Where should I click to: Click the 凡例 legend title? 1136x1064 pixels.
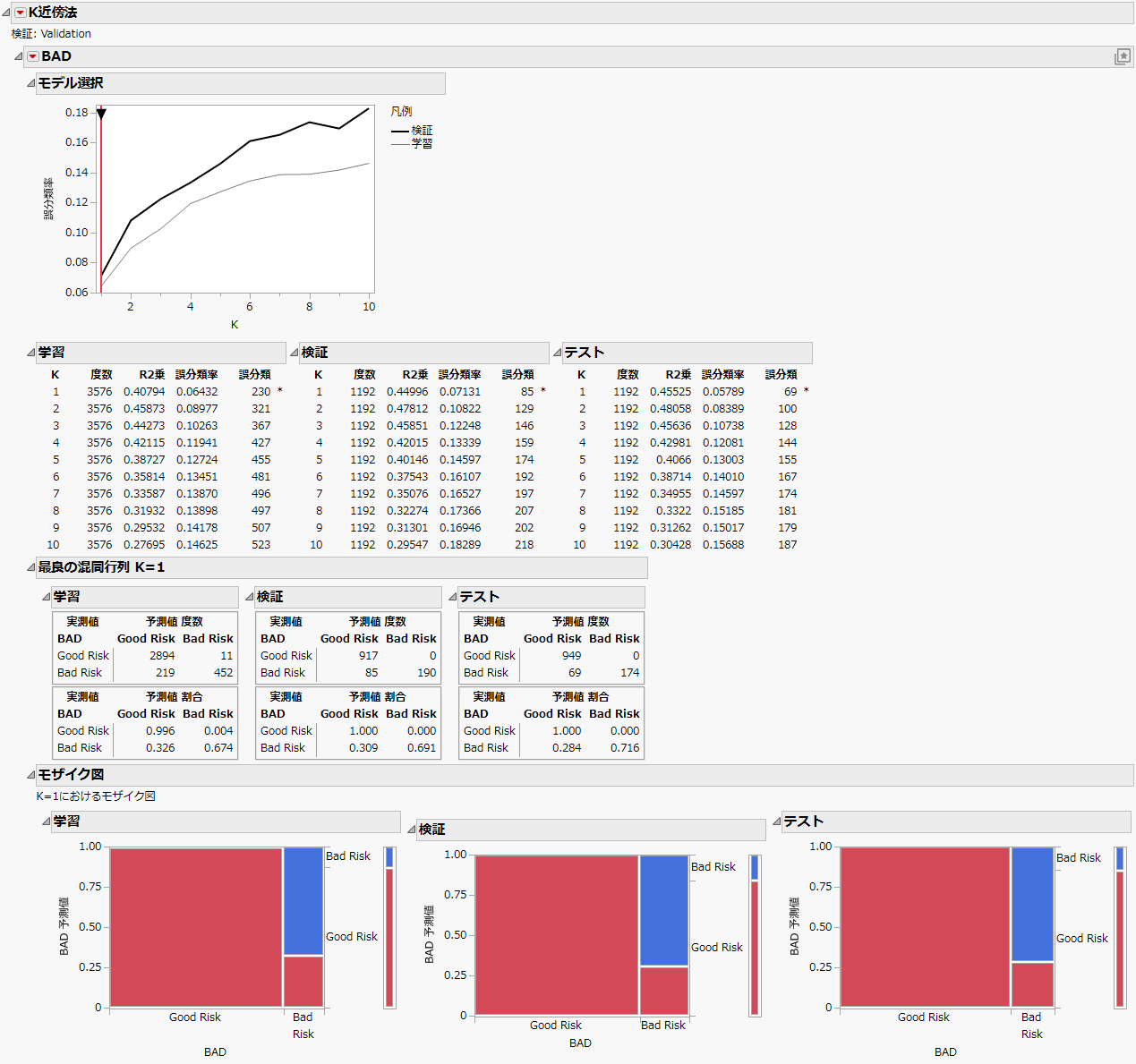click(401, 112)
